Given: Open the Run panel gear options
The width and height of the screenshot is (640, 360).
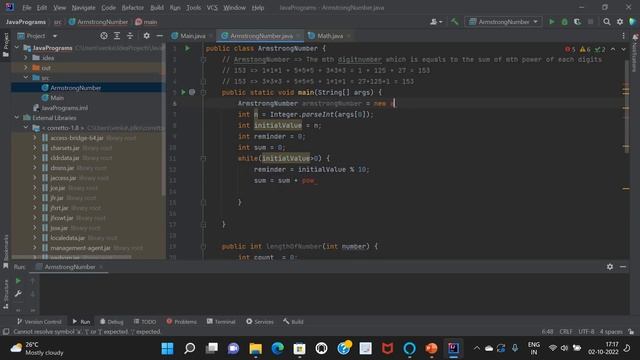Looking at the screenshot, I should coord(610,267).
